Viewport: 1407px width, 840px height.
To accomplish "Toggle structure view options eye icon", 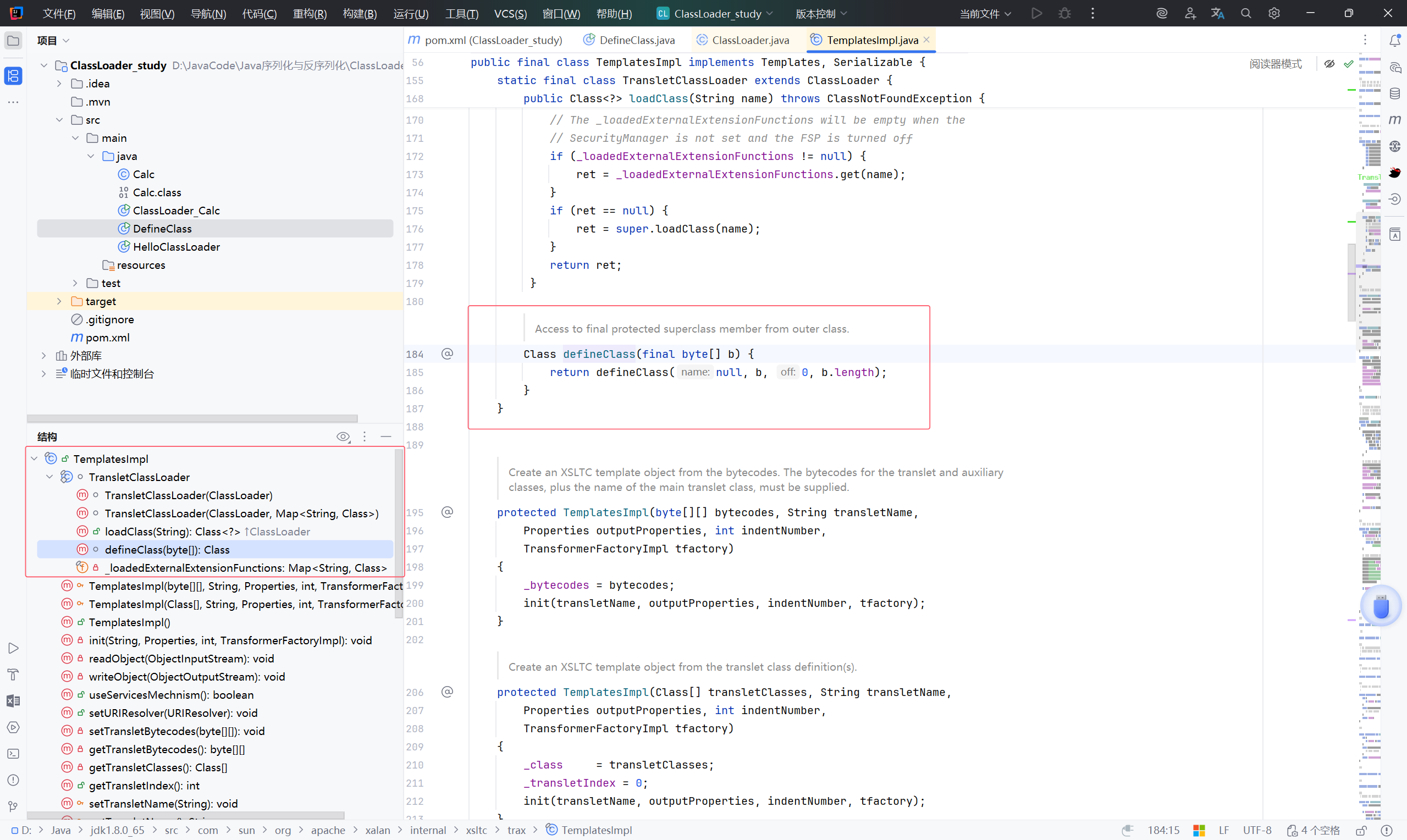I will pos(343,436).
